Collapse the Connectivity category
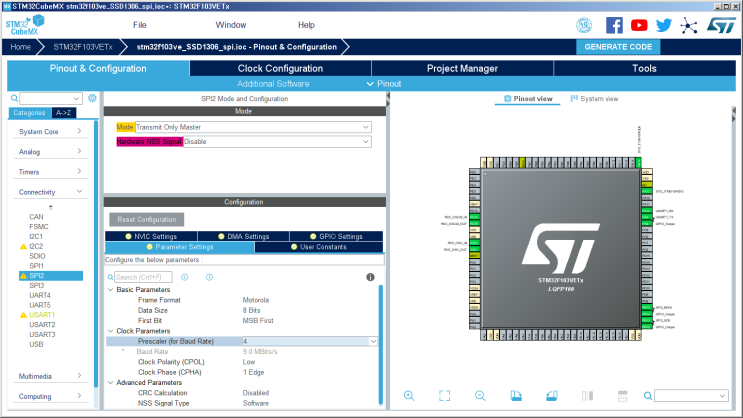This screenshot has width=743, height=418. [50, 192]
